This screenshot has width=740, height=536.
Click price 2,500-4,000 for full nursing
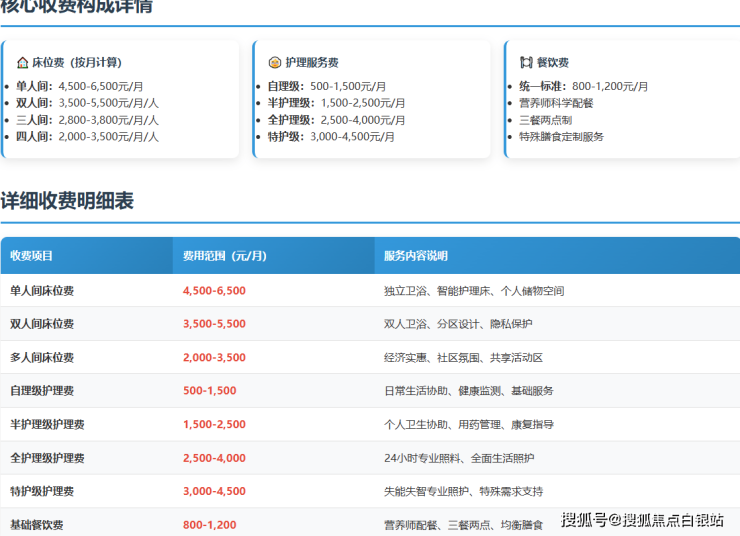click(x=214, y=458)
